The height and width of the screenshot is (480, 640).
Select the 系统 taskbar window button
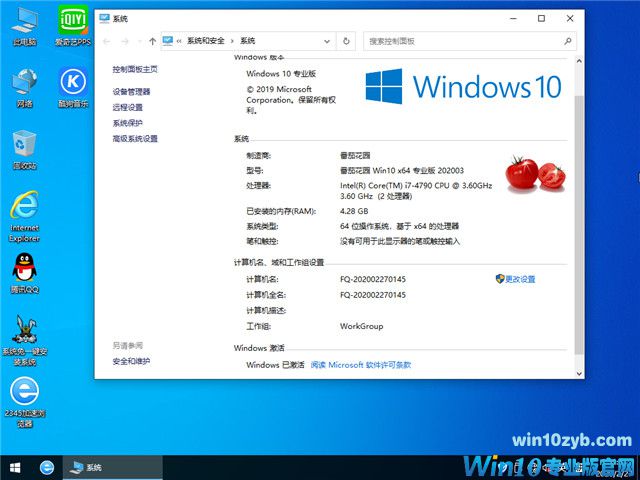point(112,467)
